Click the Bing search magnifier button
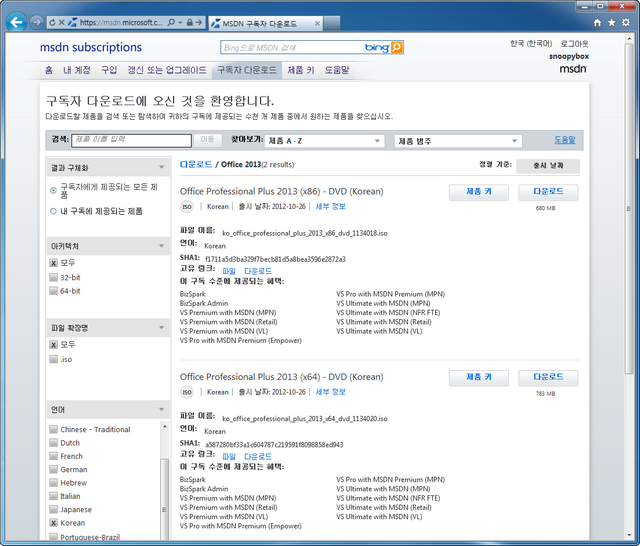 tap(396, 47)
